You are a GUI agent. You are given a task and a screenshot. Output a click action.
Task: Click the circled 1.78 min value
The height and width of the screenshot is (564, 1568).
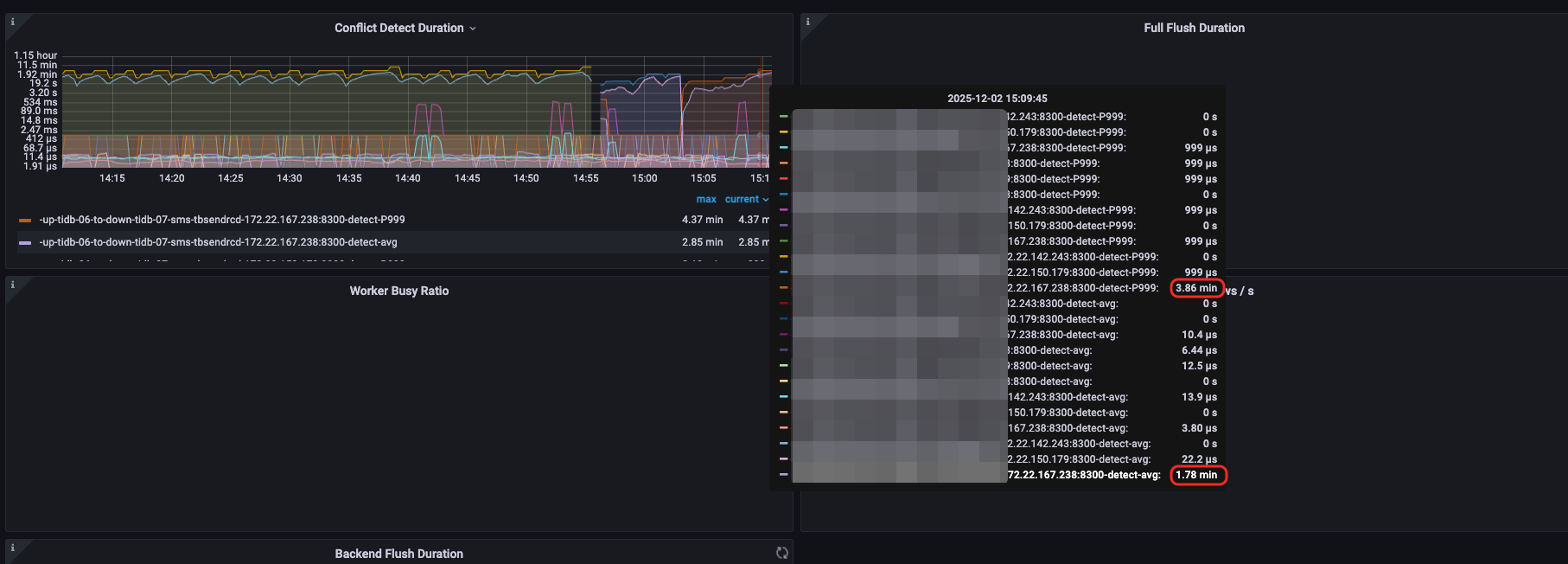(x=1196, y=475)
